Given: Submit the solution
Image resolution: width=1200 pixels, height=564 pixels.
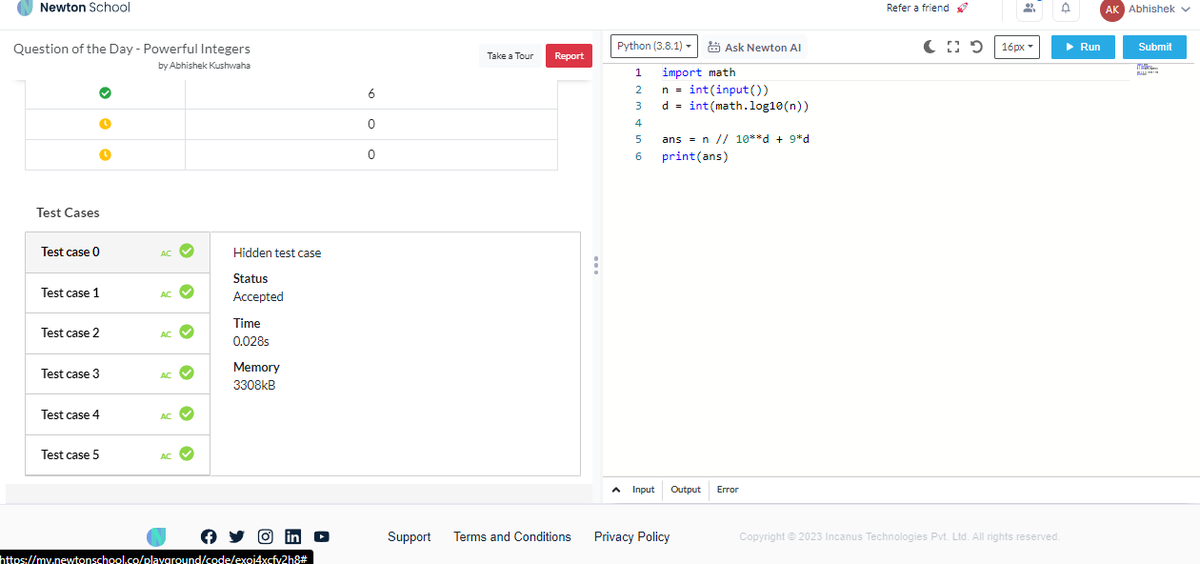Looking at the screenshot, I should pyautogui.click(x=1154, y=47).
